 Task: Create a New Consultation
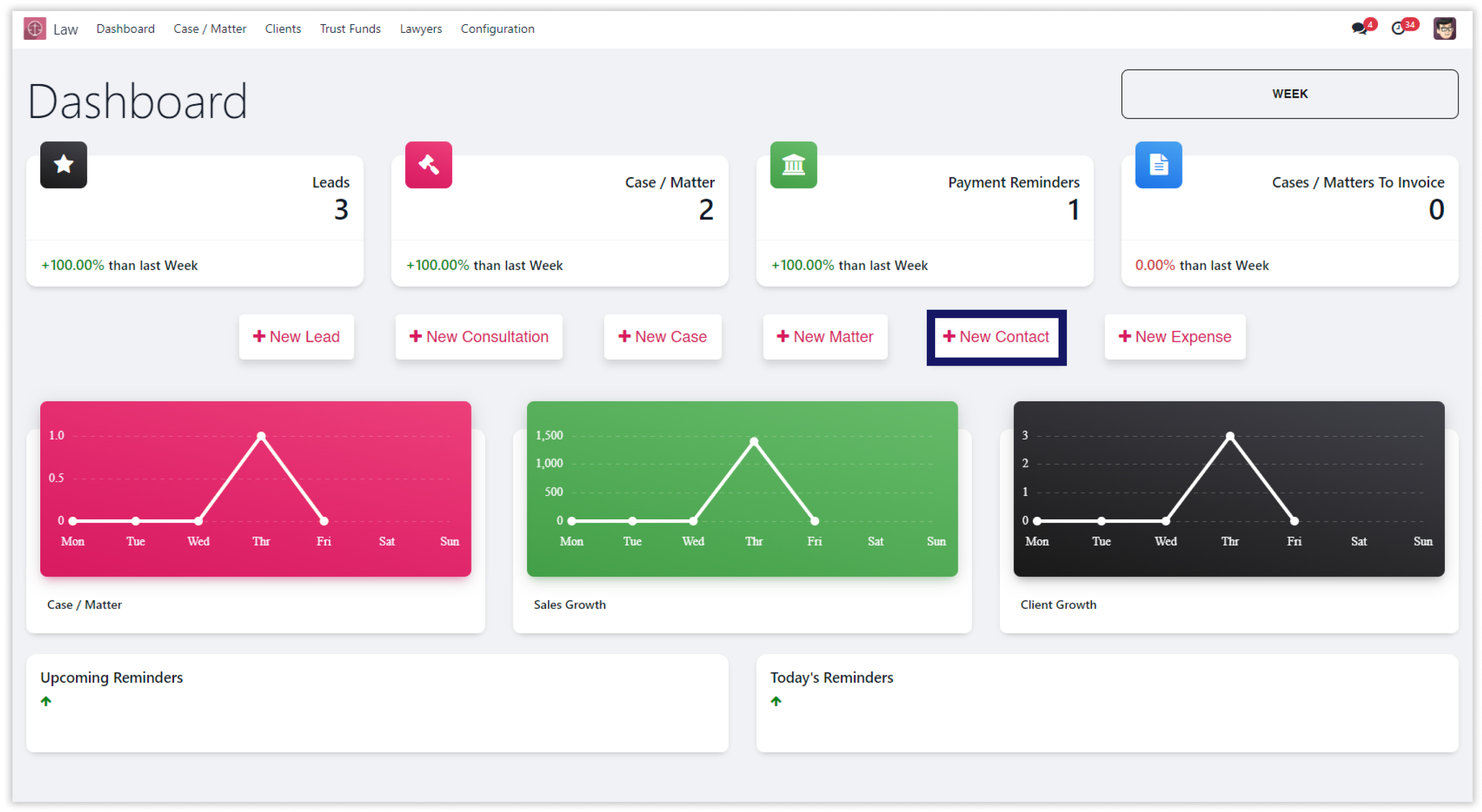pos(479,337)
